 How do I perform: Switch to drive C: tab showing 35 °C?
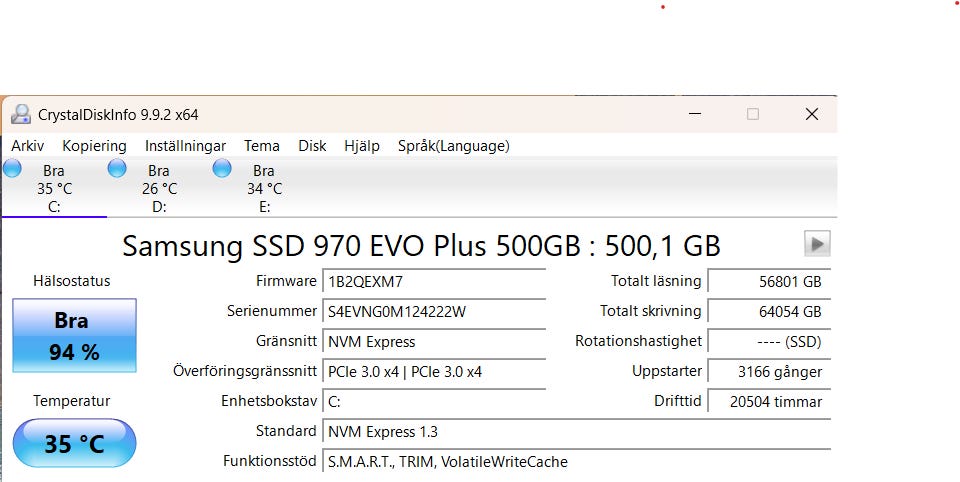click(54, 188)
